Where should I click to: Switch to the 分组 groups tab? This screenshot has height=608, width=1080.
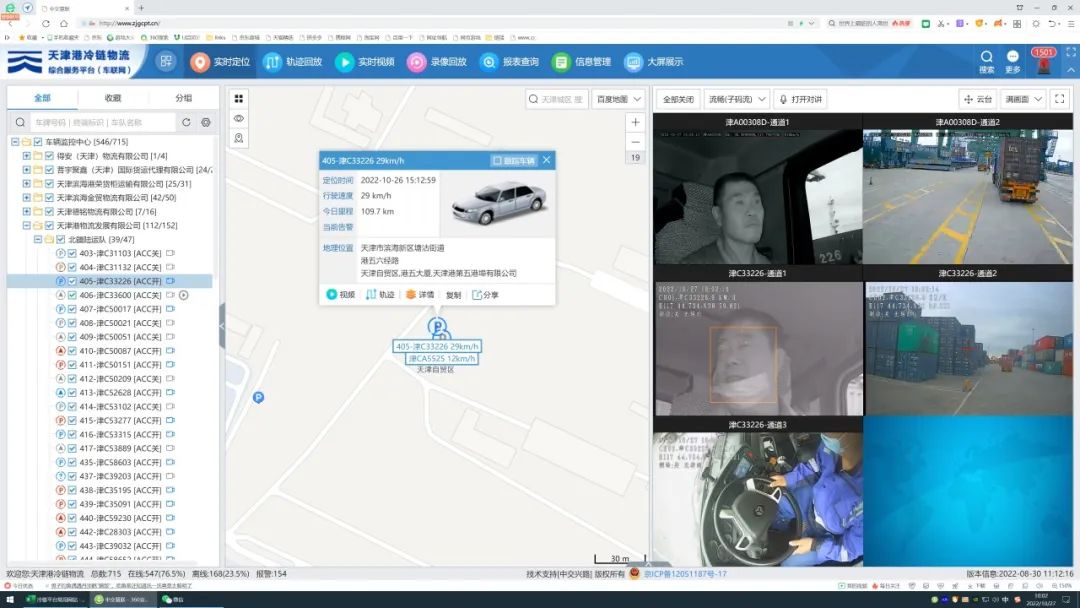tap(184, 98)
